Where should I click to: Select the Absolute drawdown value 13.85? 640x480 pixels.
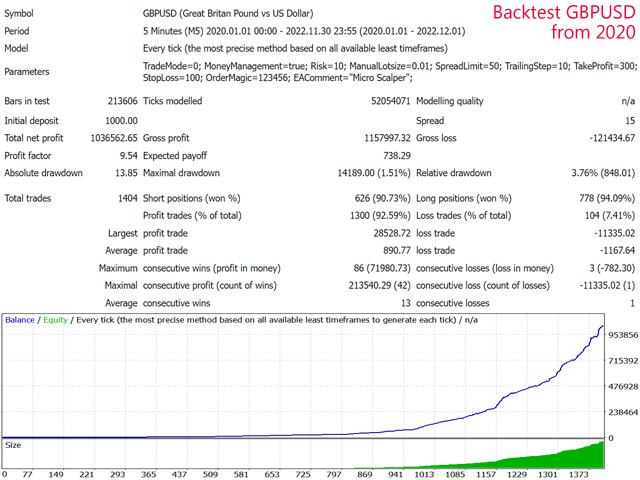pyautogui.click(x=126, y=173)
